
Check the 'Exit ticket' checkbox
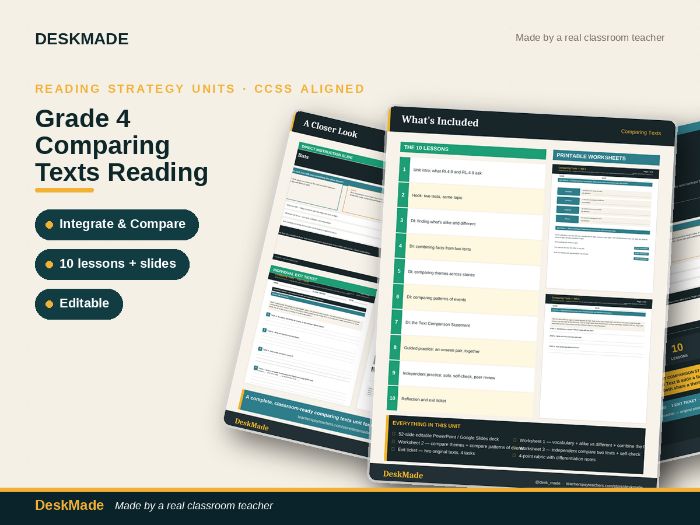pos(393,450)
